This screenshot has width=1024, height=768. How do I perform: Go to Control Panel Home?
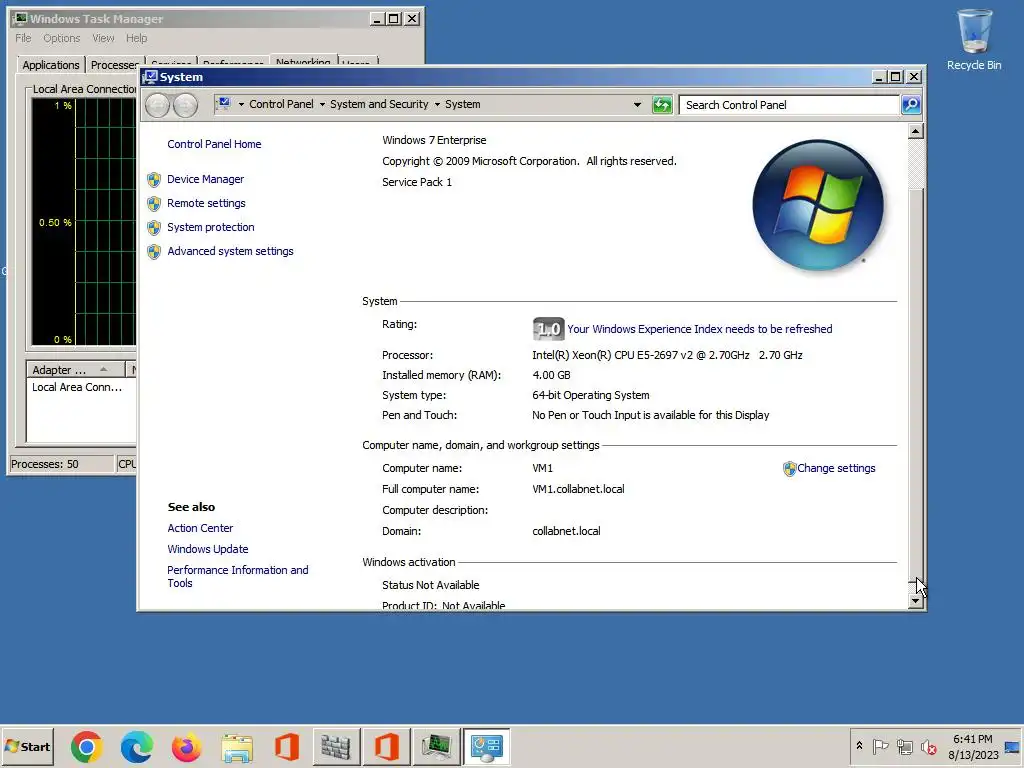[x=214, y=144]
